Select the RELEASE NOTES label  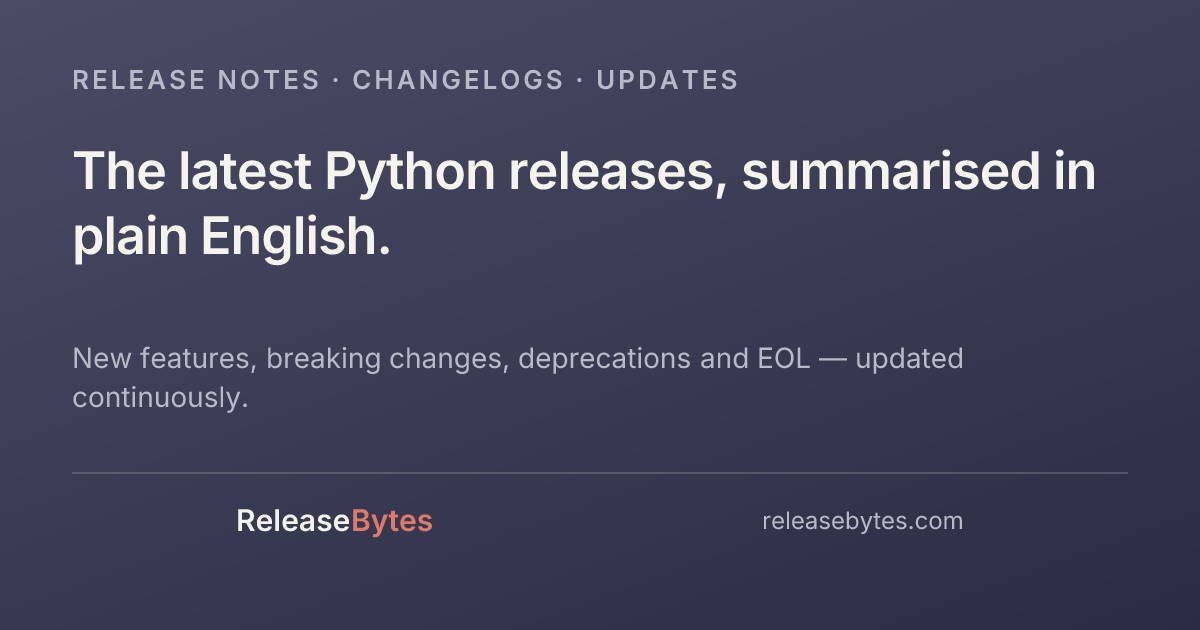point(196,80)
